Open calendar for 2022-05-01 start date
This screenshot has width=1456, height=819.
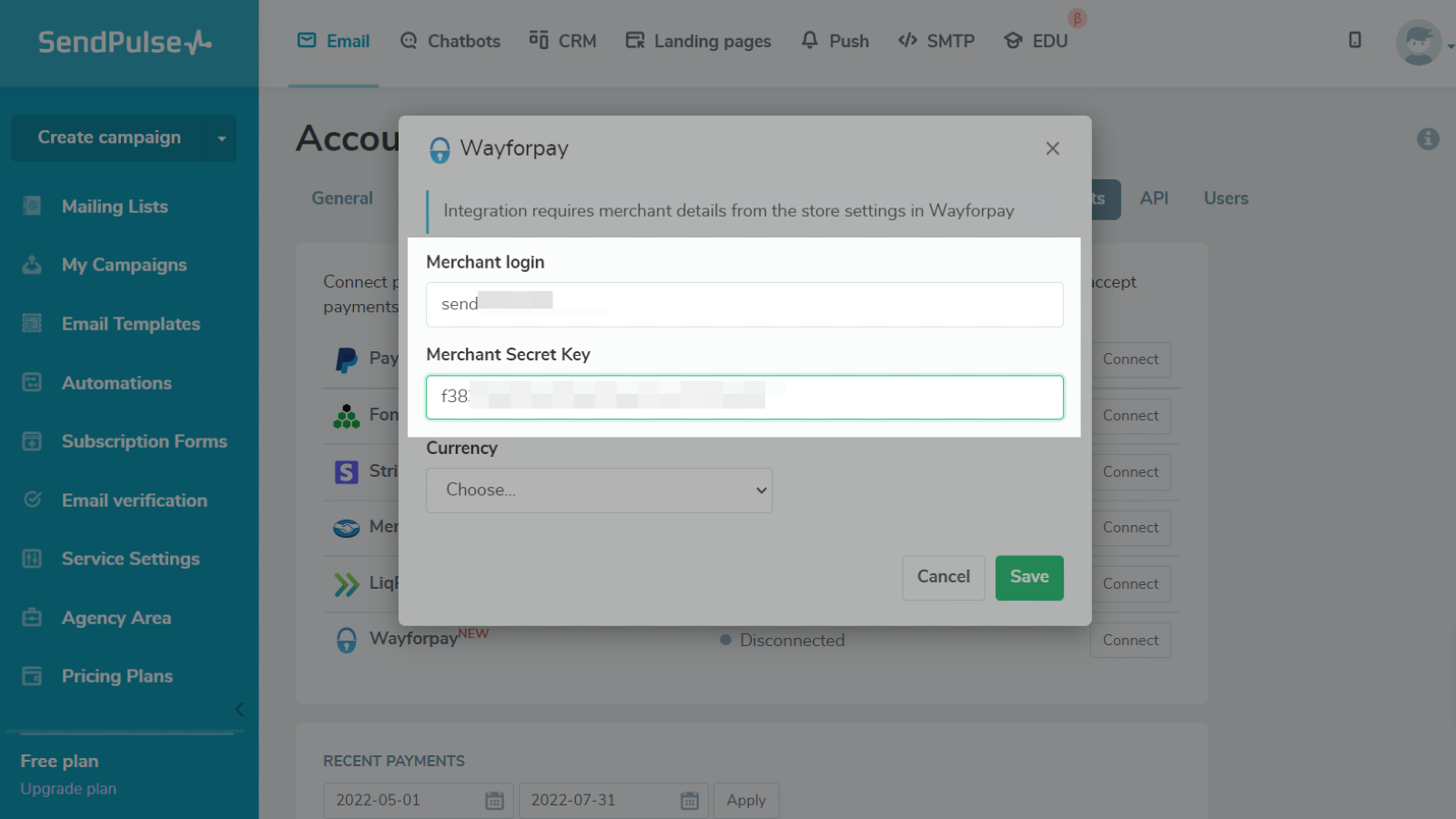[x=494, y=801]
